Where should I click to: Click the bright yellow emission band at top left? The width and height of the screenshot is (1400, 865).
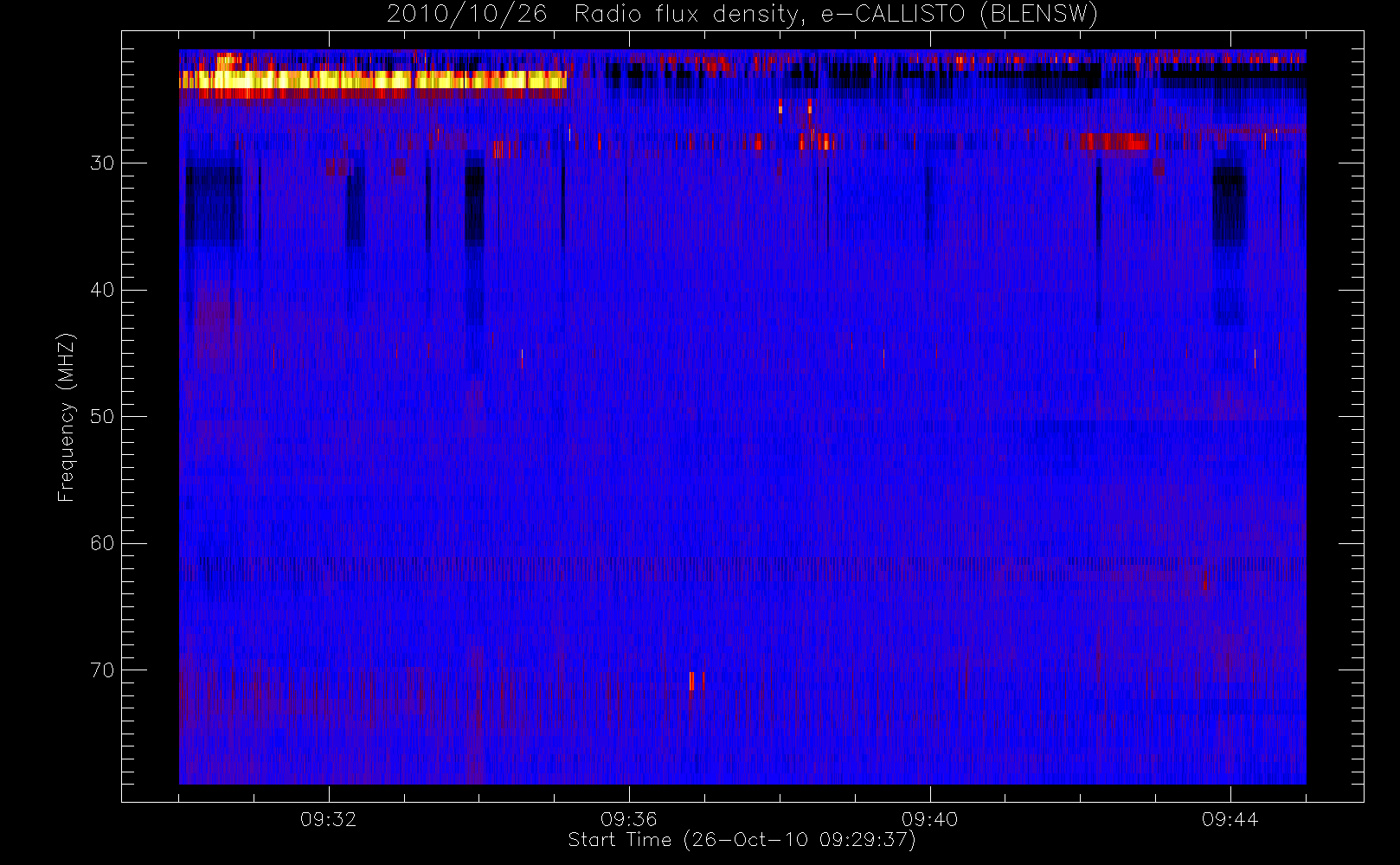point(373,80)
